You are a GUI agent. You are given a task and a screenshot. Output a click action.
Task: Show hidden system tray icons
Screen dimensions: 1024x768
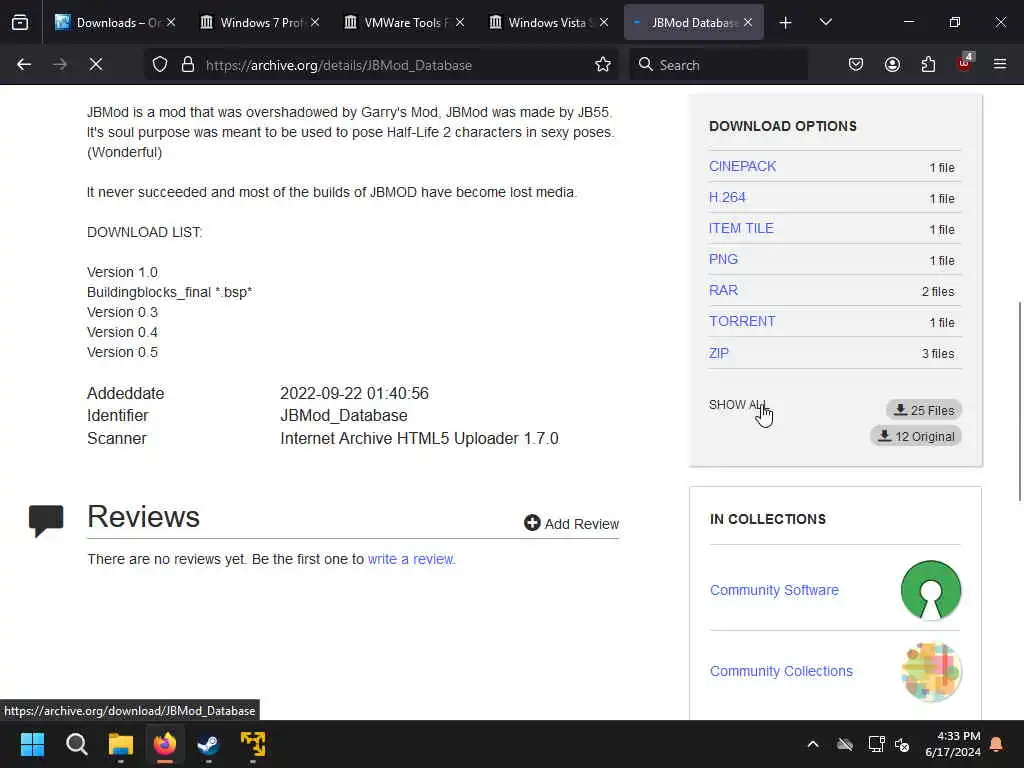click(813, 744)
